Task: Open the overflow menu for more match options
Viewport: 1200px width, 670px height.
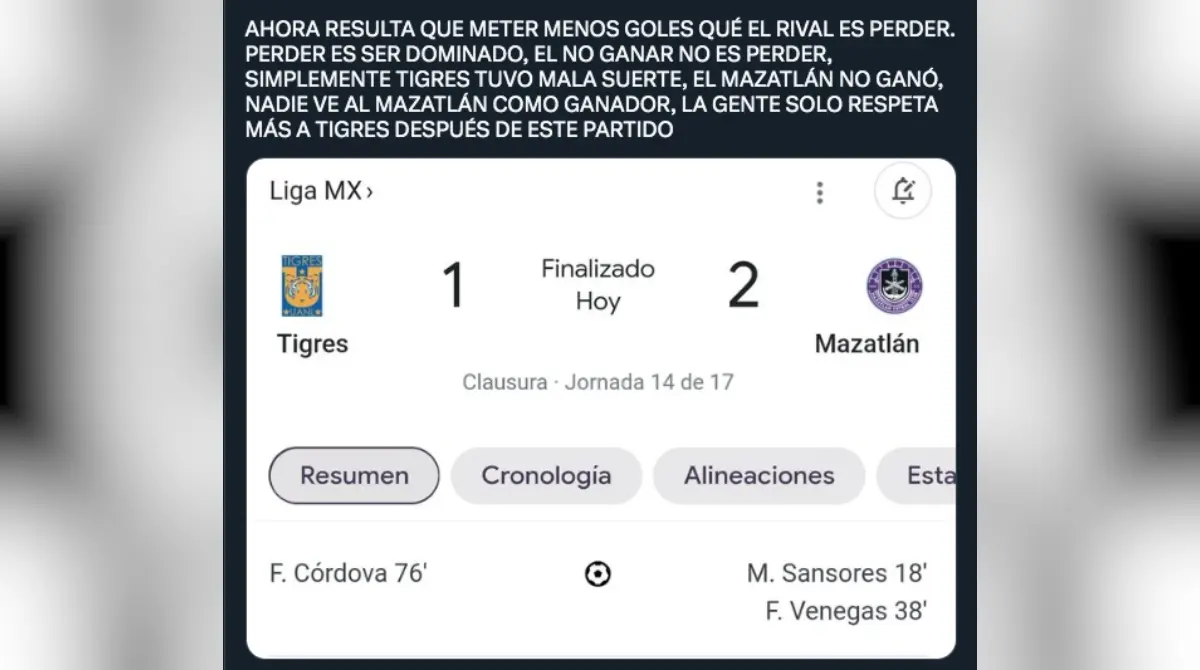Action: (x=819, y=191)
